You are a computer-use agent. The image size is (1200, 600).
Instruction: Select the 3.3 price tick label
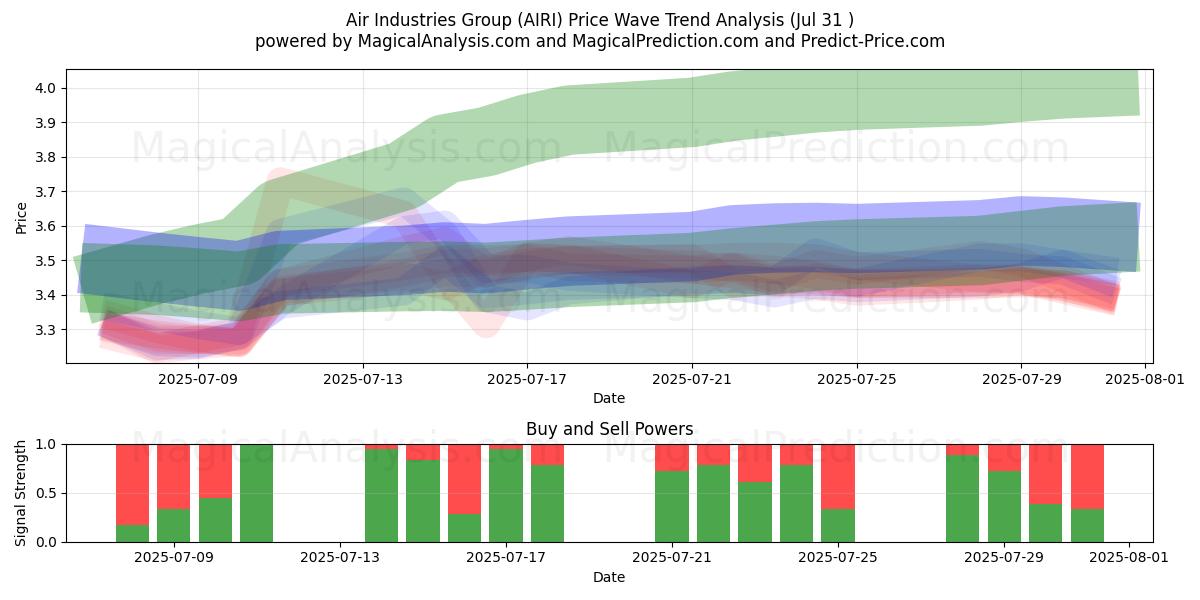(x=47, y=330)
